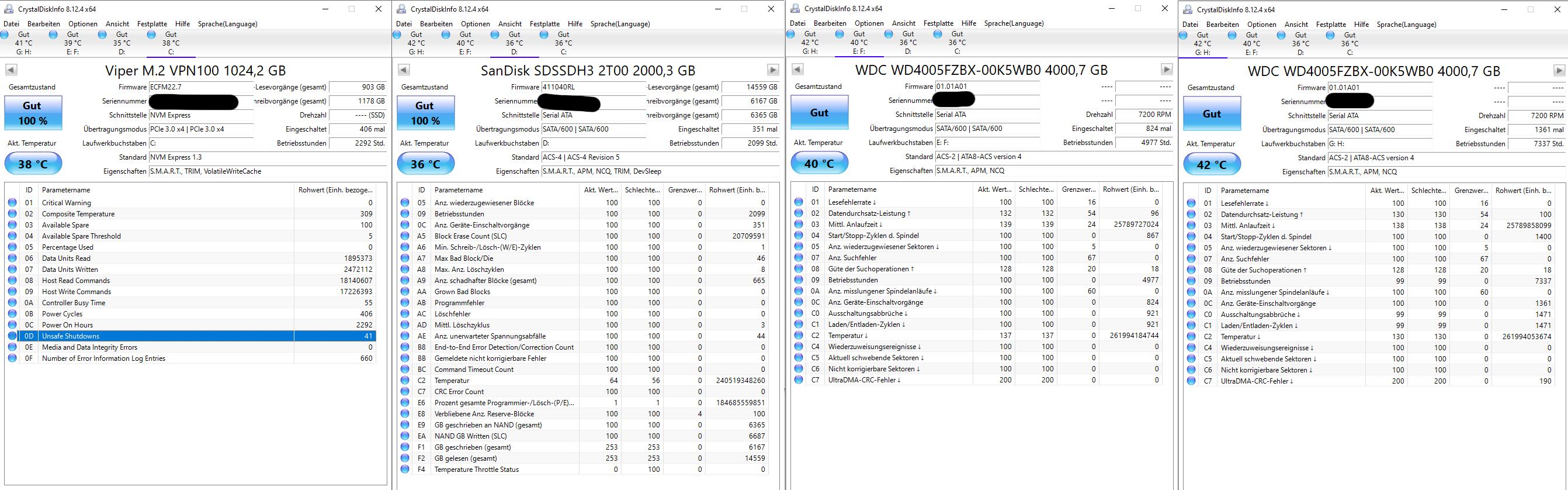
Task: Select UltraDMA-CRC-Fehler row with raw value 190
Action: 1369,381
